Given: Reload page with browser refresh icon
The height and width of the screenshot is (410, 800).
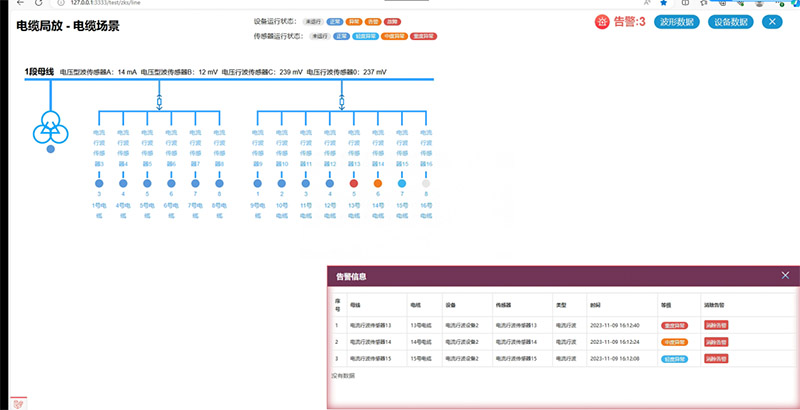Looking at the screenshot, I should click(x=38, y=3).
